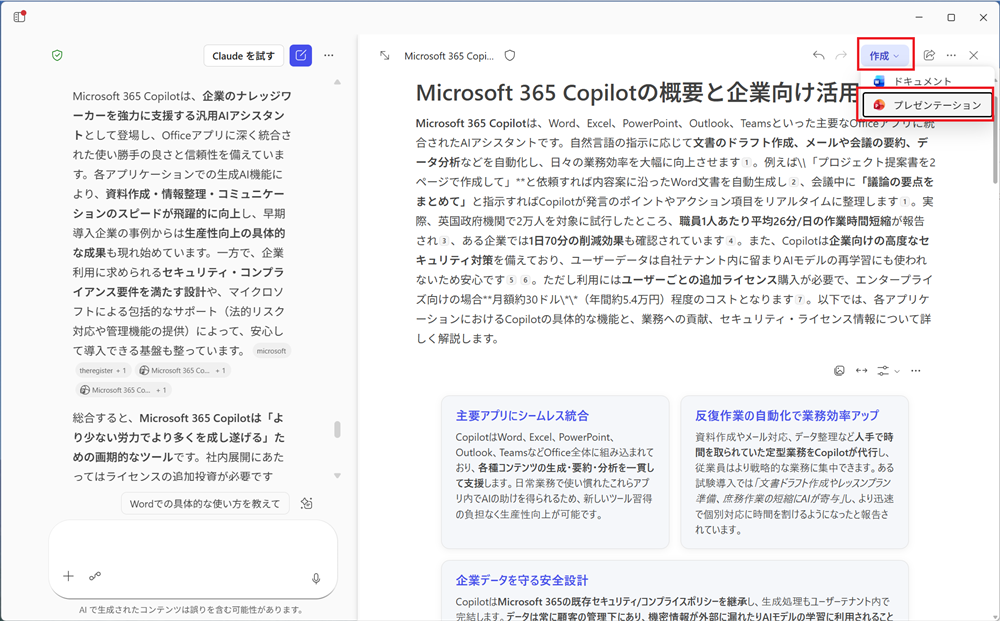
Task: Open the theregister +1 source citation
Action: coord(103,370)
